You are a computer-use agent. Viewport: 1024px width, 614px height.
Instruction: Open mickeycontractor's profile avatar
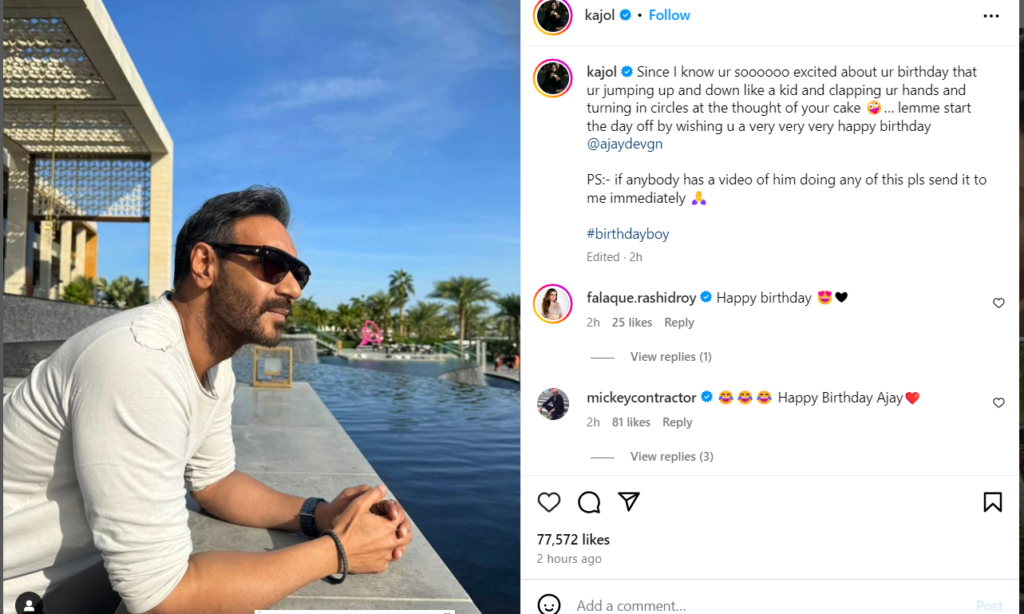553,404
